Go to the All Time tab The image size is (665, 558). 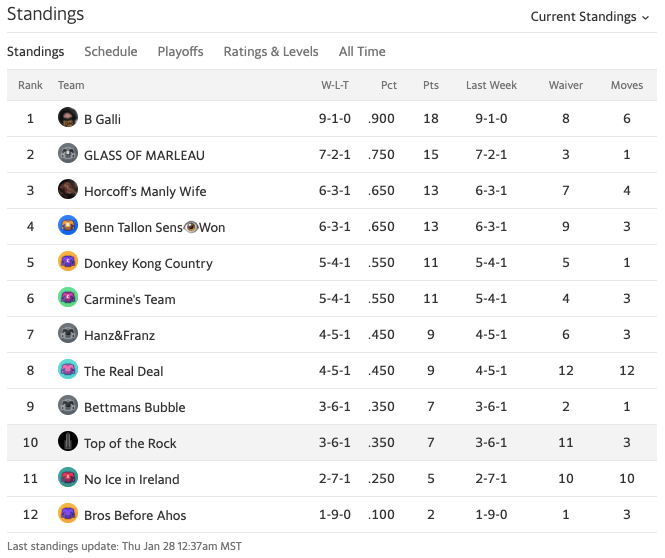pyautogui.click(x=362, y=52)
